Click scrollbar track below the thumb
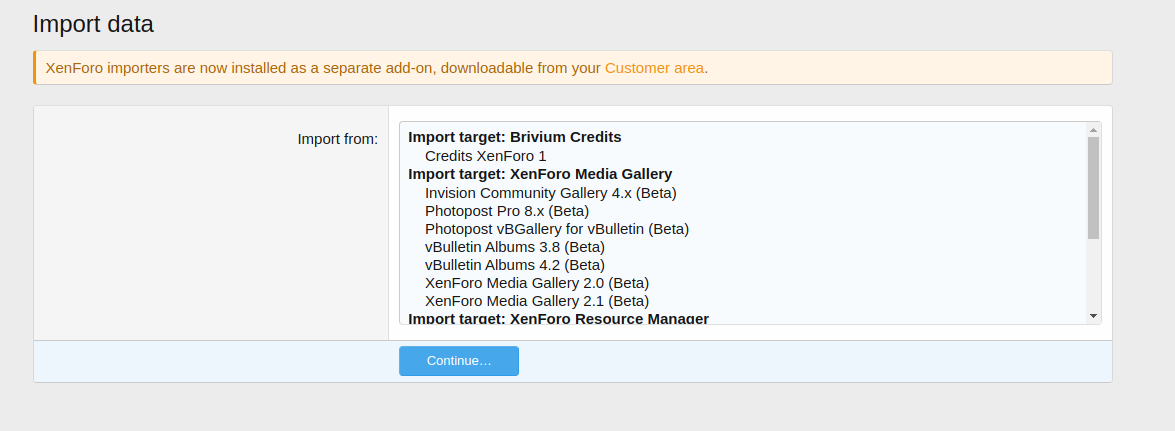 [1093, 275]
